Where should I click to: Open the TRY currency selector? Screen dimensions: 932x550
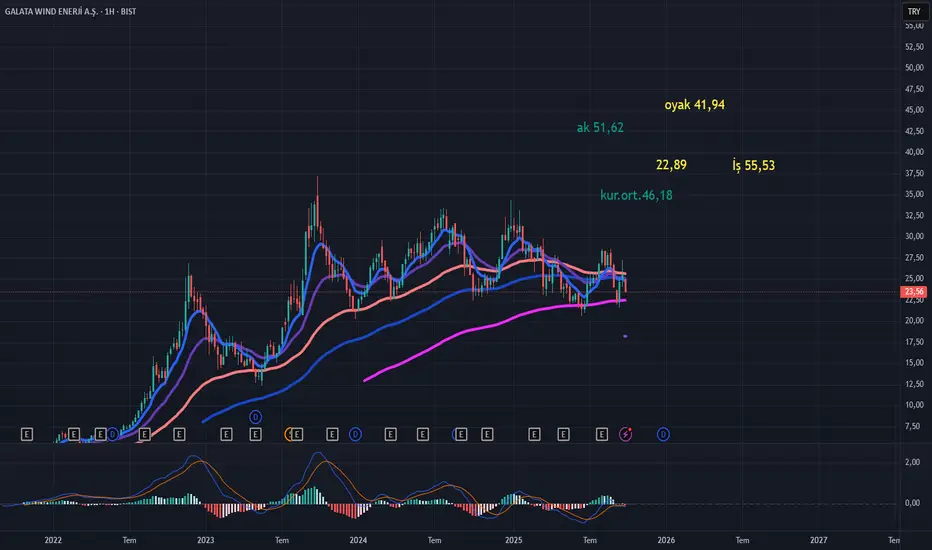[x=914, y=11]
